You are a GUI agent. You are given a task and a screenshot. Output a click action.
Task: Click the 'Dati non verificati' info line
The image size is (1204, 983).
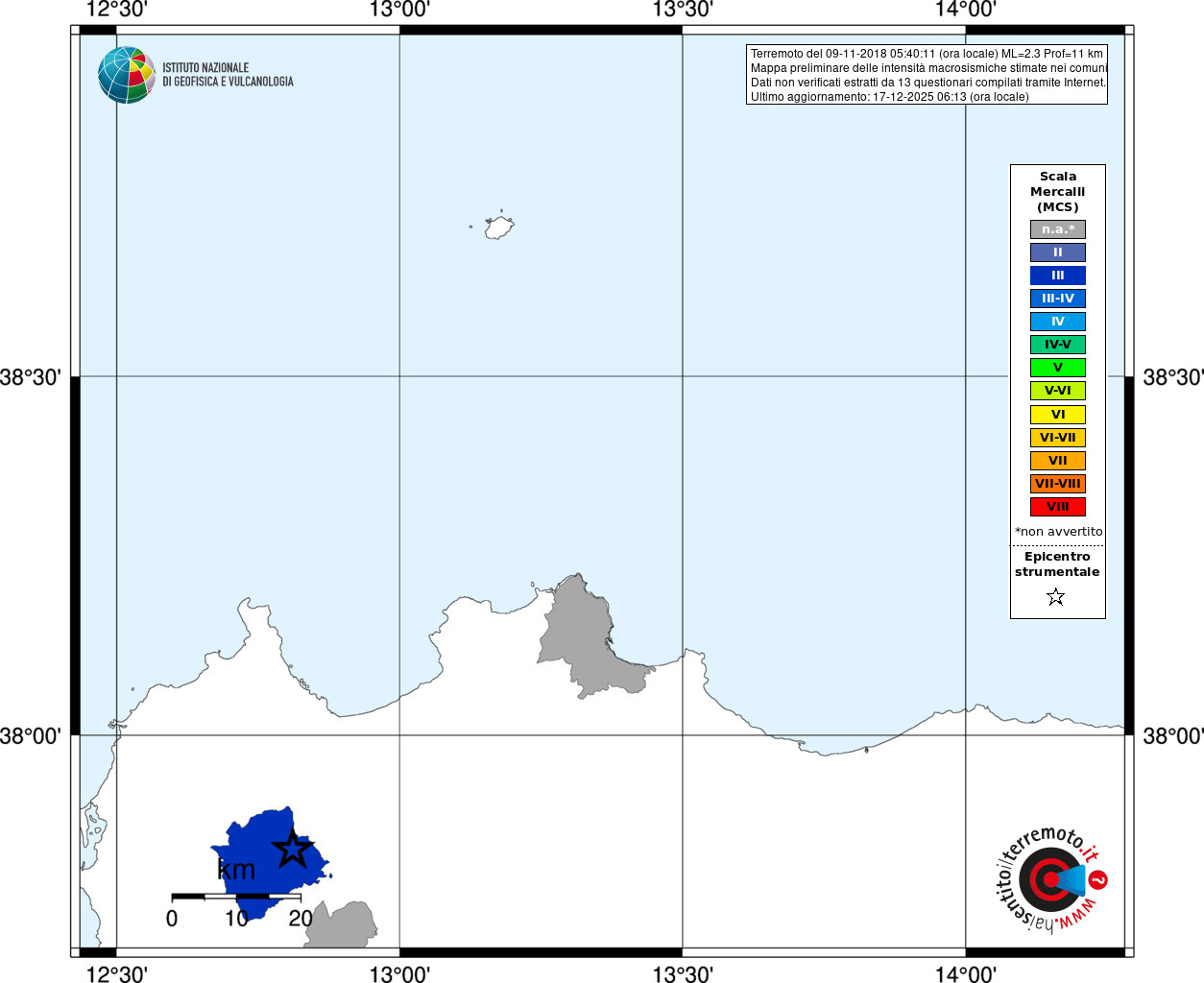(x=927, y=83)
